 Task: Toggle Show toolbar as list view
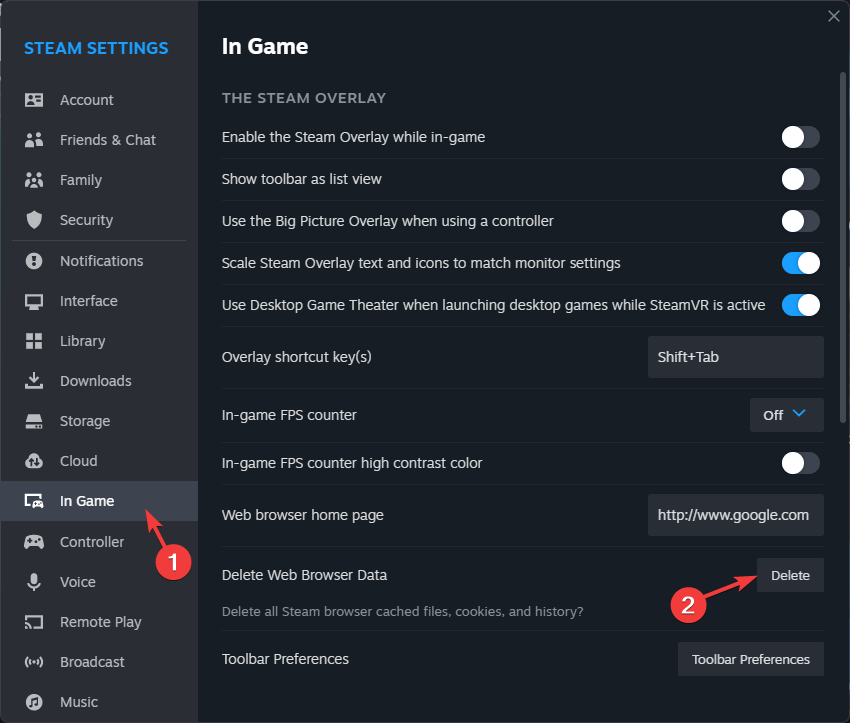coord(800,179)
